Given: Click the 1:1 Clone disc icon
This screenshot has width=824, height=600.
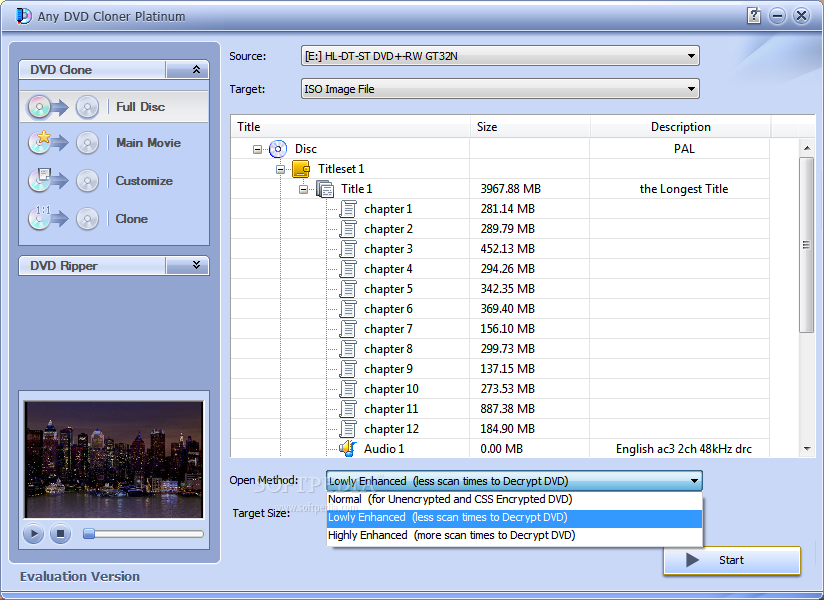Looking at the screenshot, I should tap(63, 218).
